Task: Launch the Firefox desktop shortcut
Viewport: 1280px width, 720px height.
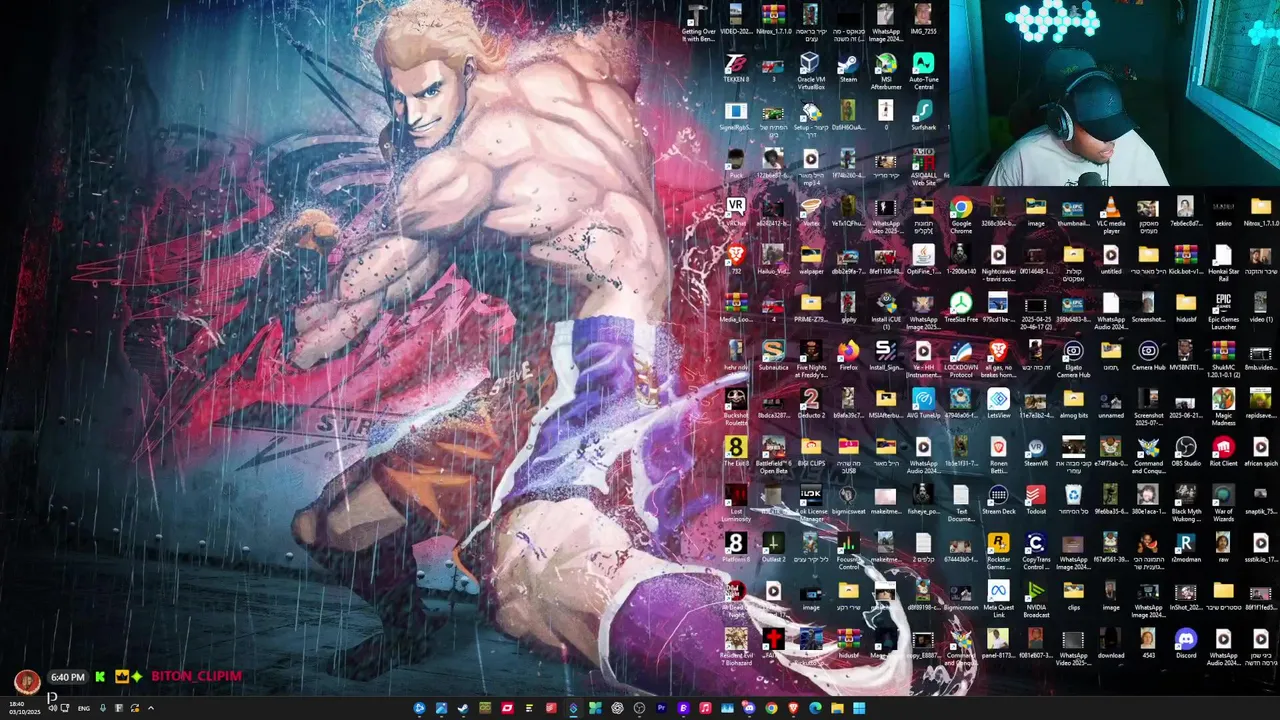Action: [848, 356]
